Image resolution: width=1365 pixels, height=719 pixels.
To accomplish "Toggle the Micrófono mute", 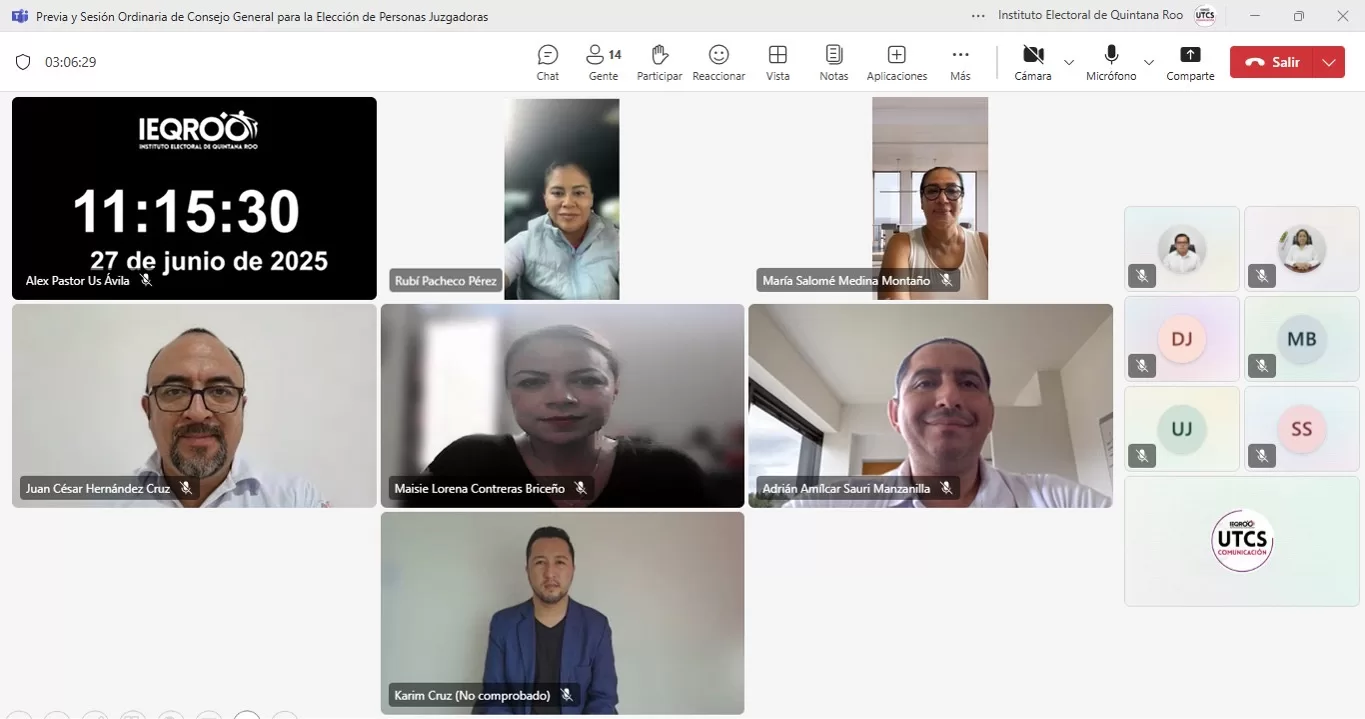I will click(x=1111, y=62).
